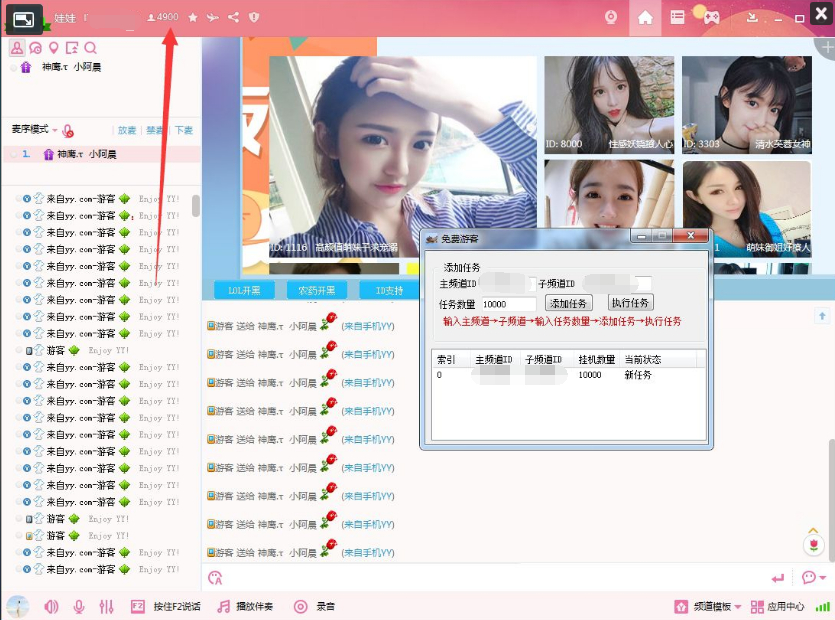Click the signal strength bars icon

point(823,606)
